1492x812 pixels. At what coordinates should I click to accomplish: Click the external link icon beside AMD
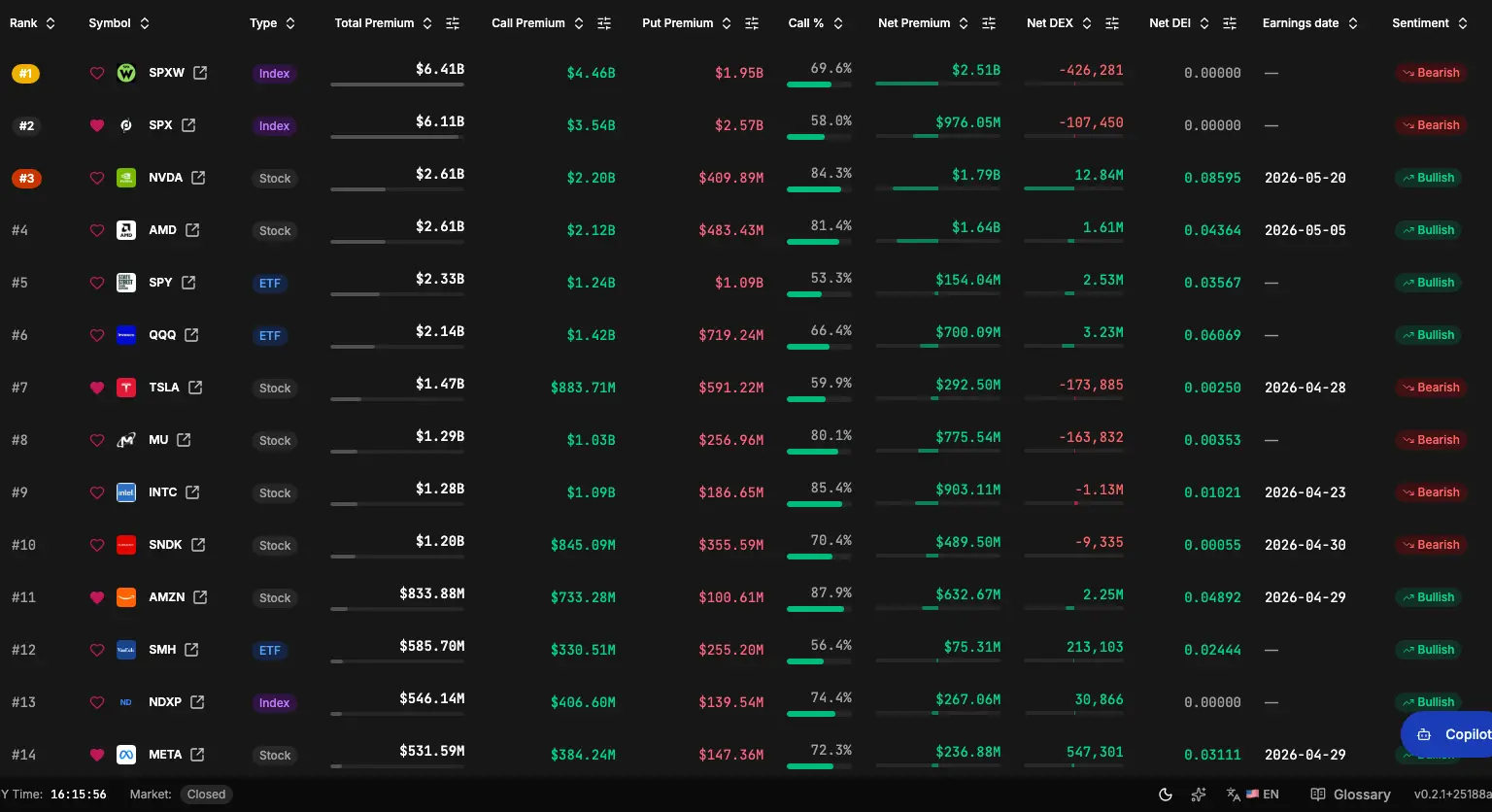tap(192, 230)
